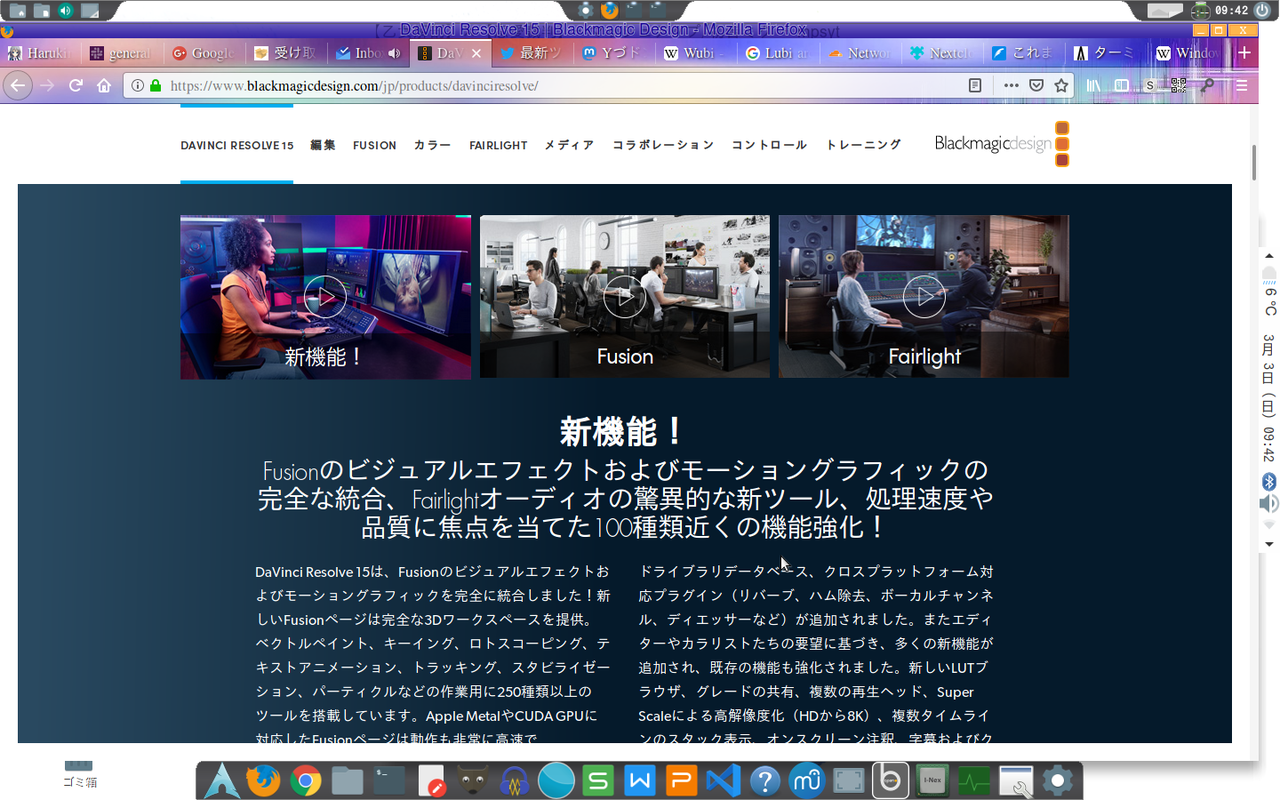Go back with the Firefox back arrow

pos(17,85)
